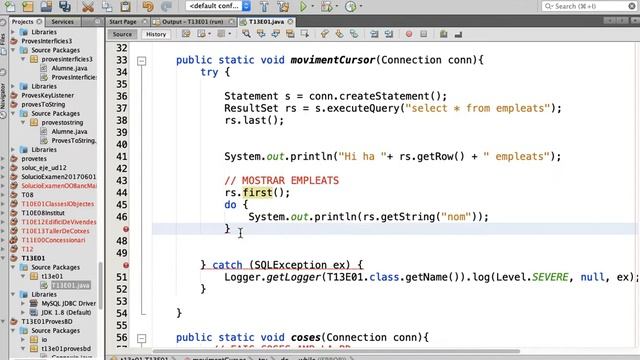Select the T13E01ProvesBD project
Screen dimensions: 640x360
[x=47, y=322]
